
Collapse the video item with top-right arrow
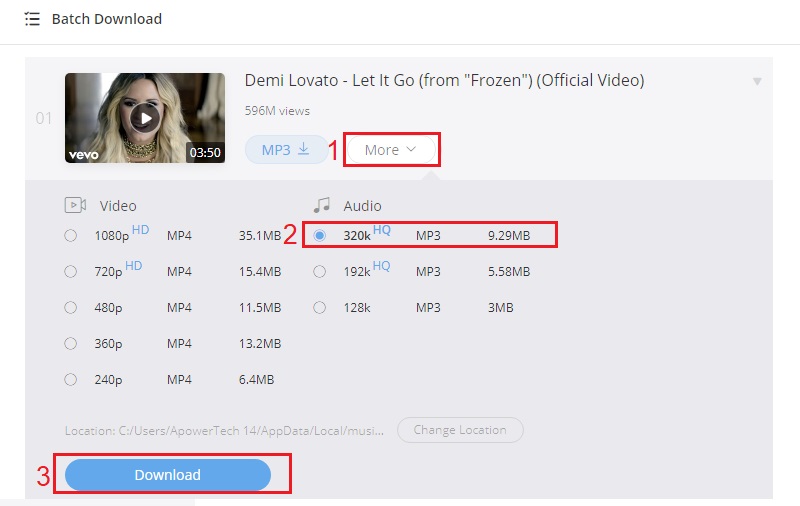(757, 81)
